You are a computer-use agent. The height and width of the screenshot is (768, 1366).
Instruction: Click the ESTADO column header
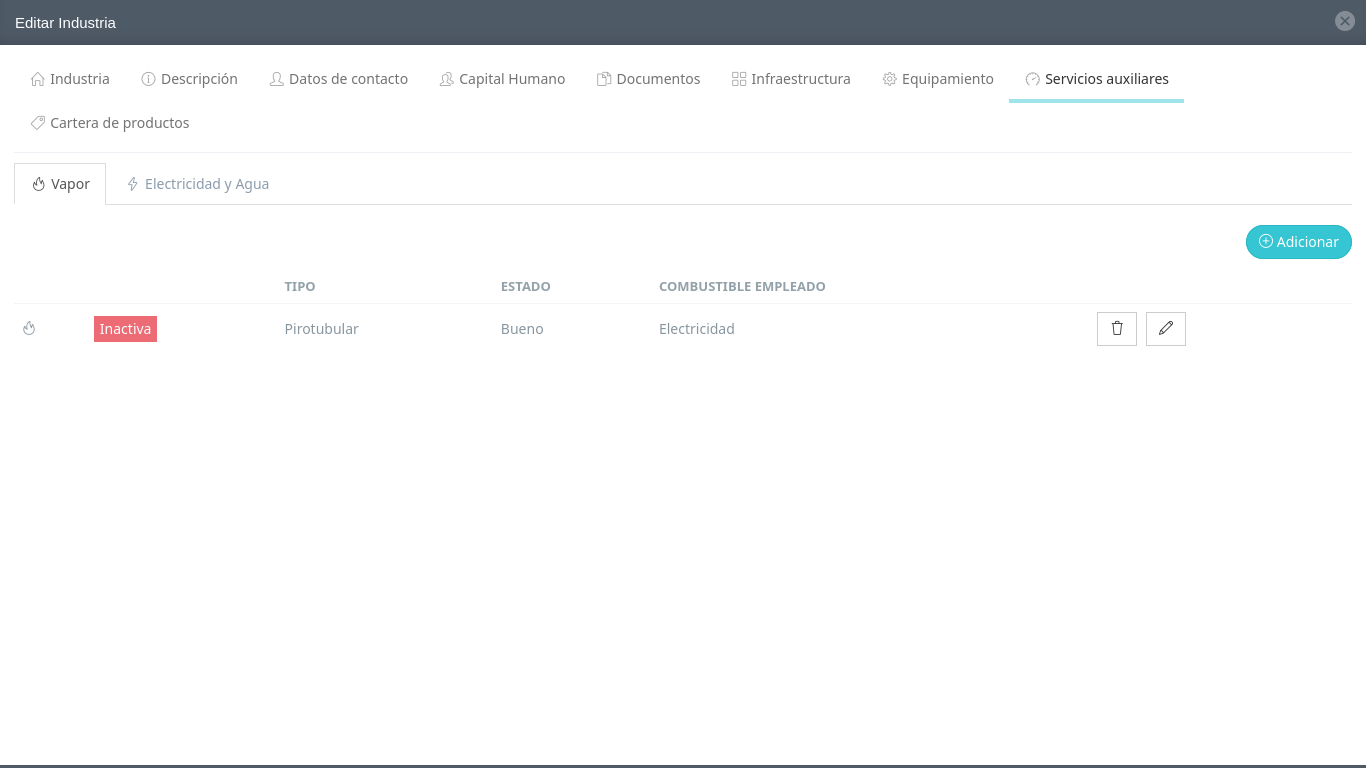tap(525, 287)
